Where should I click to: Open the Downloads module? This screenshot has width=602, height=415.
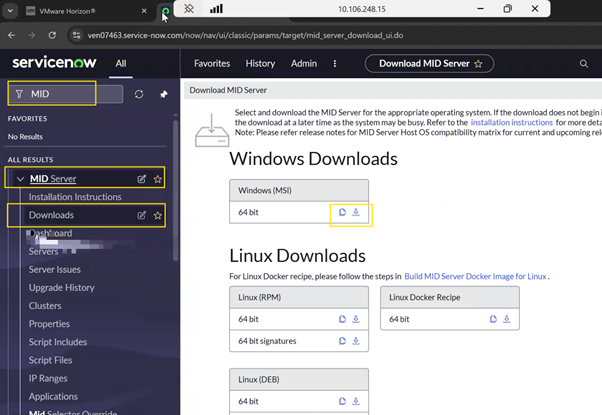pyautogui.click(x=51, y=215)
